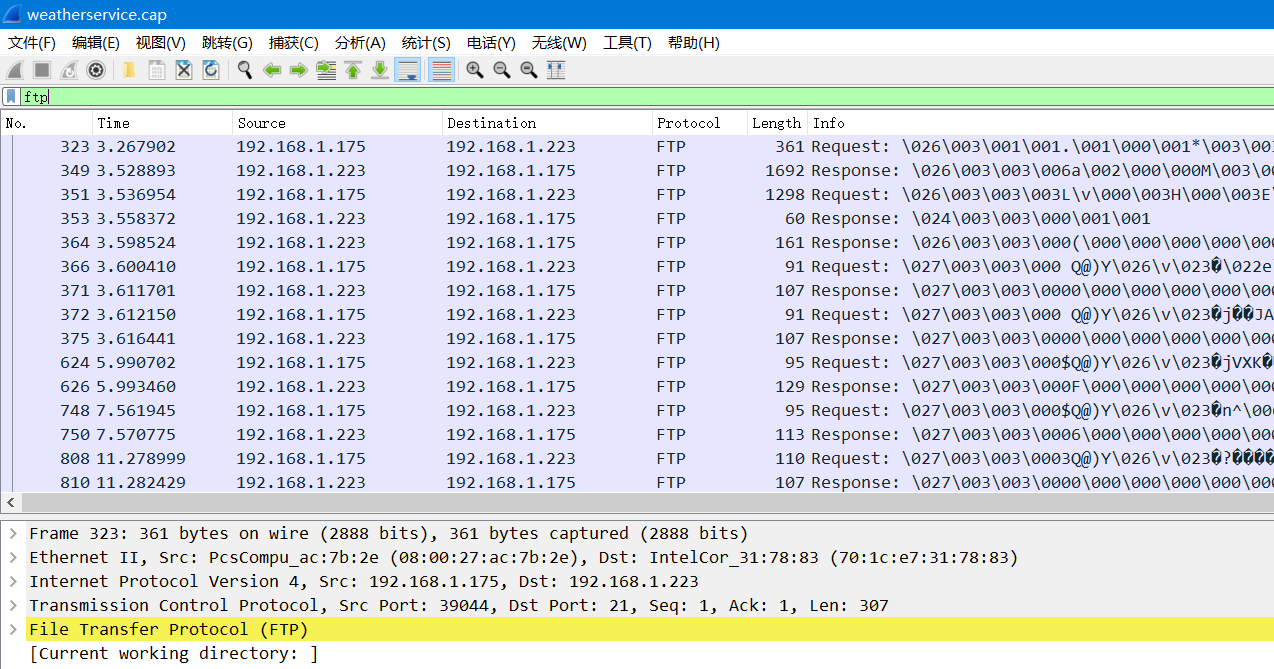Toggle auto-scroll during live capture
Image resolution: width=1274 pixels, height=669 pixels.
pyautogui.click(x=407, y=70)
